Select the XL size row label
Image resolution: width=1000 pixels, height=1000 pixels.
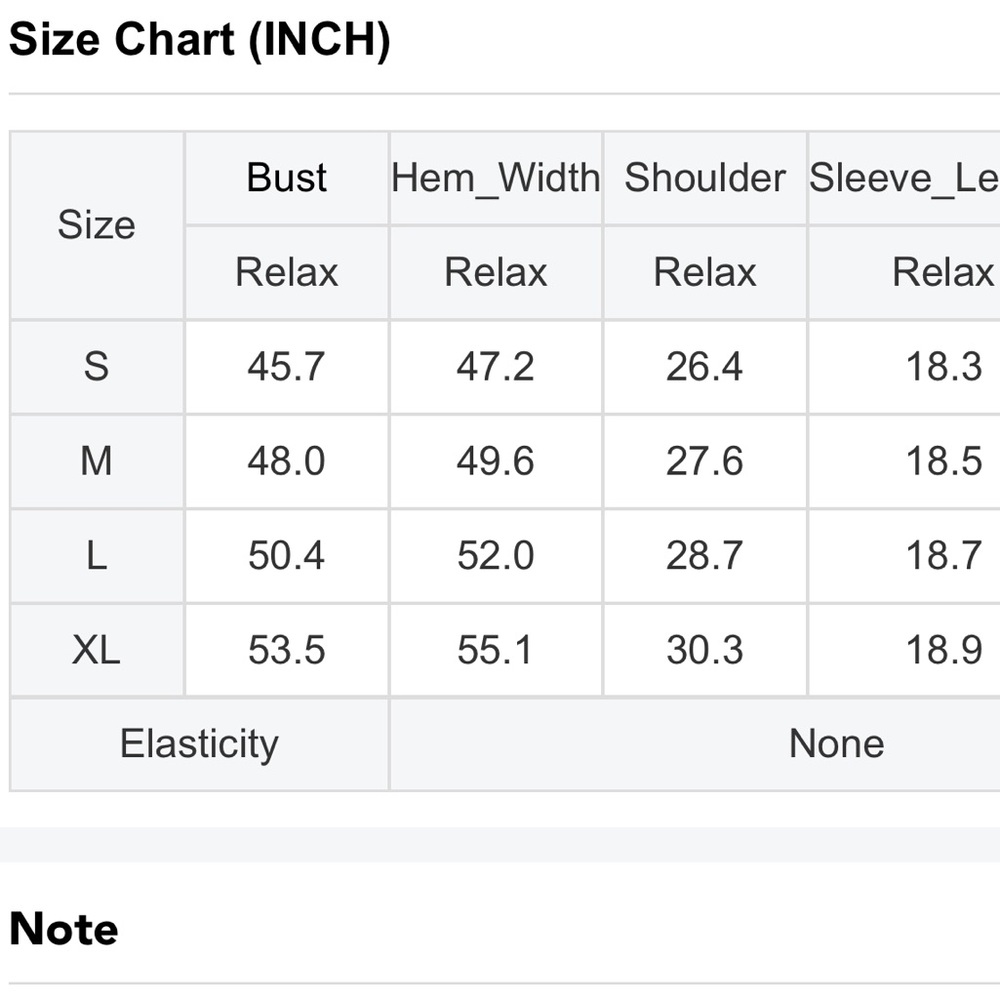[96, 651]
